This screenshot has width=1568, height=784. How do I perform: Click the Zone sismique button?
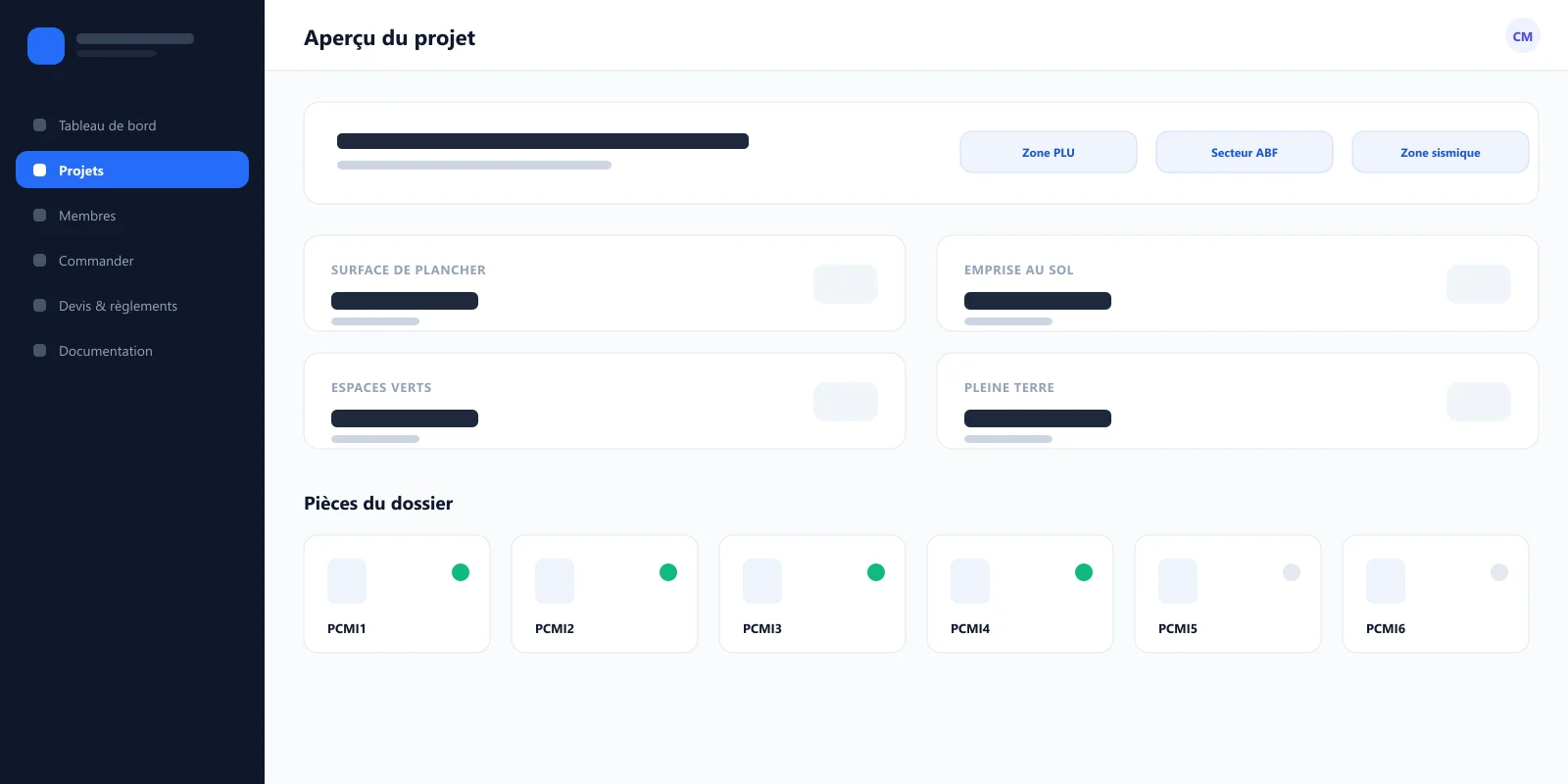[x=1441, y=152]
